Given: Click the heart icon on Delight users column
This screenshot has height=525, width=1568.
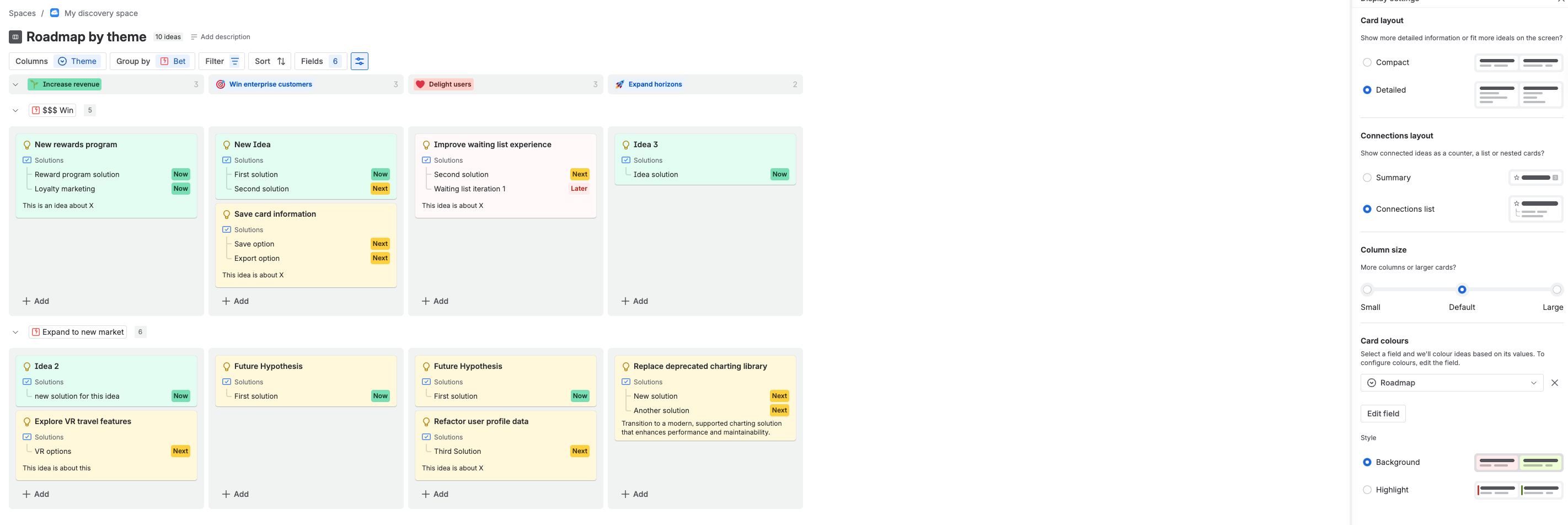Looking at the screenshot, I should [420, 84].
